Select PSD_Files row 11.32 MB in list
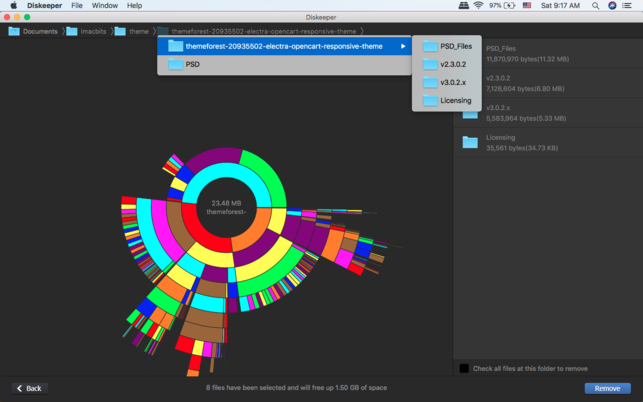 (548, 53)
